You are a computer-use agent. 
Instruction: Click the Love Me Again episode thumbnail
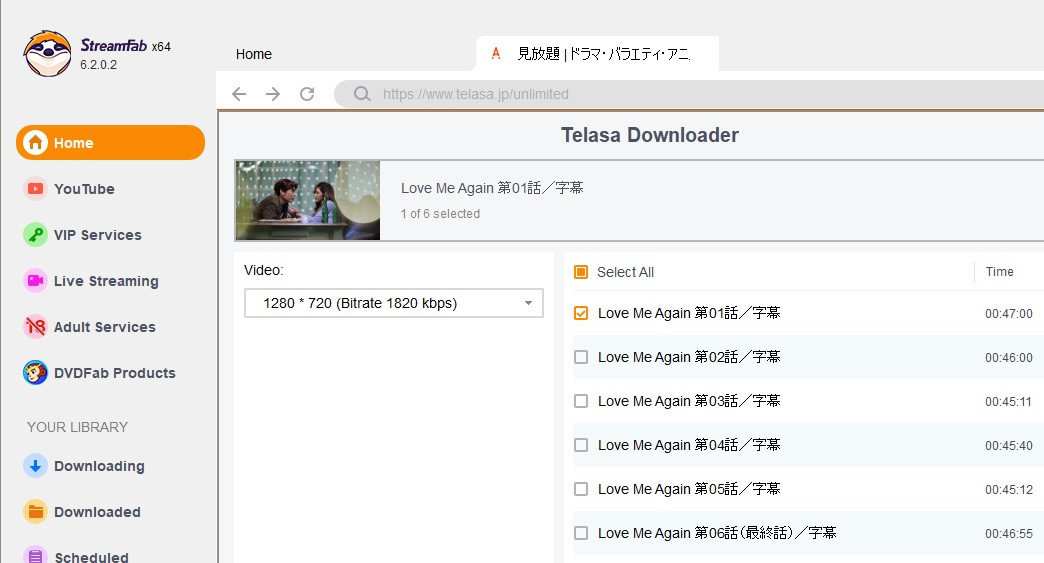click(x=308, y=200)
